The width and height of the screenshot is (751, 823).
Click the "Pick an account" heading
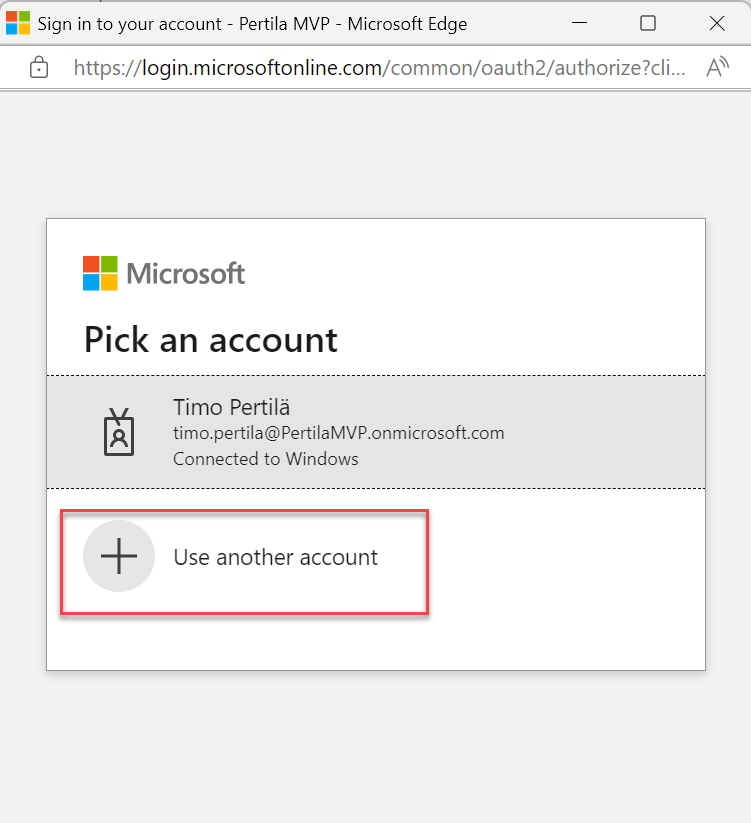coord(211,340)
